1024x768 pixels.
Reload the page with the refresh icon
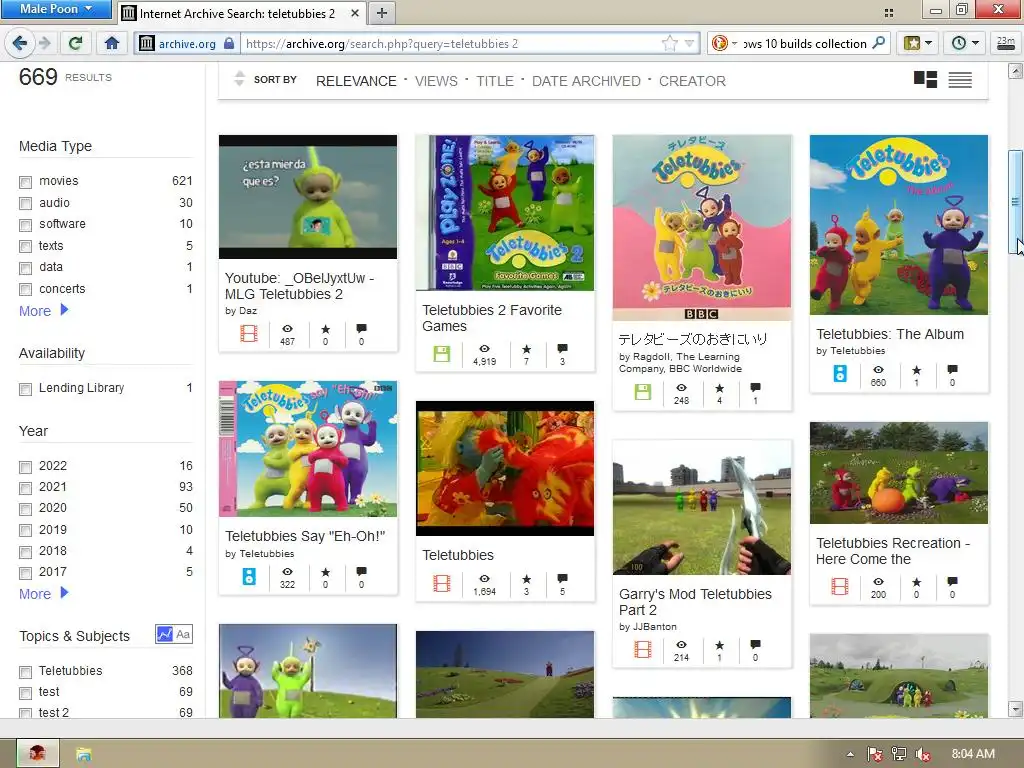(75, 44)
